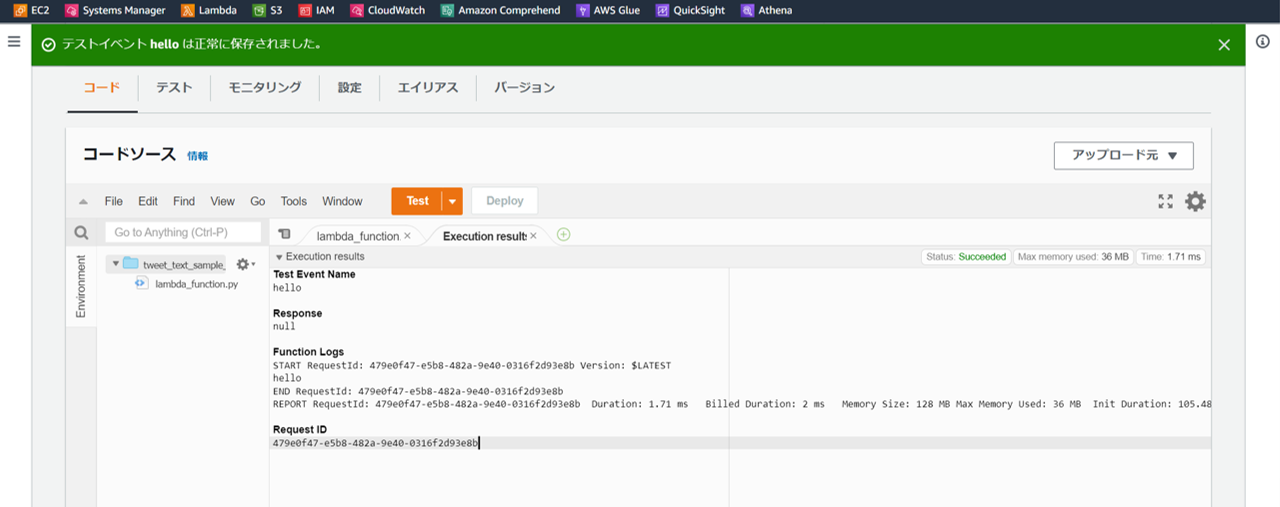Open the View menu
This screenshot has width=1280, height=507.
click(x=223, y=201)
